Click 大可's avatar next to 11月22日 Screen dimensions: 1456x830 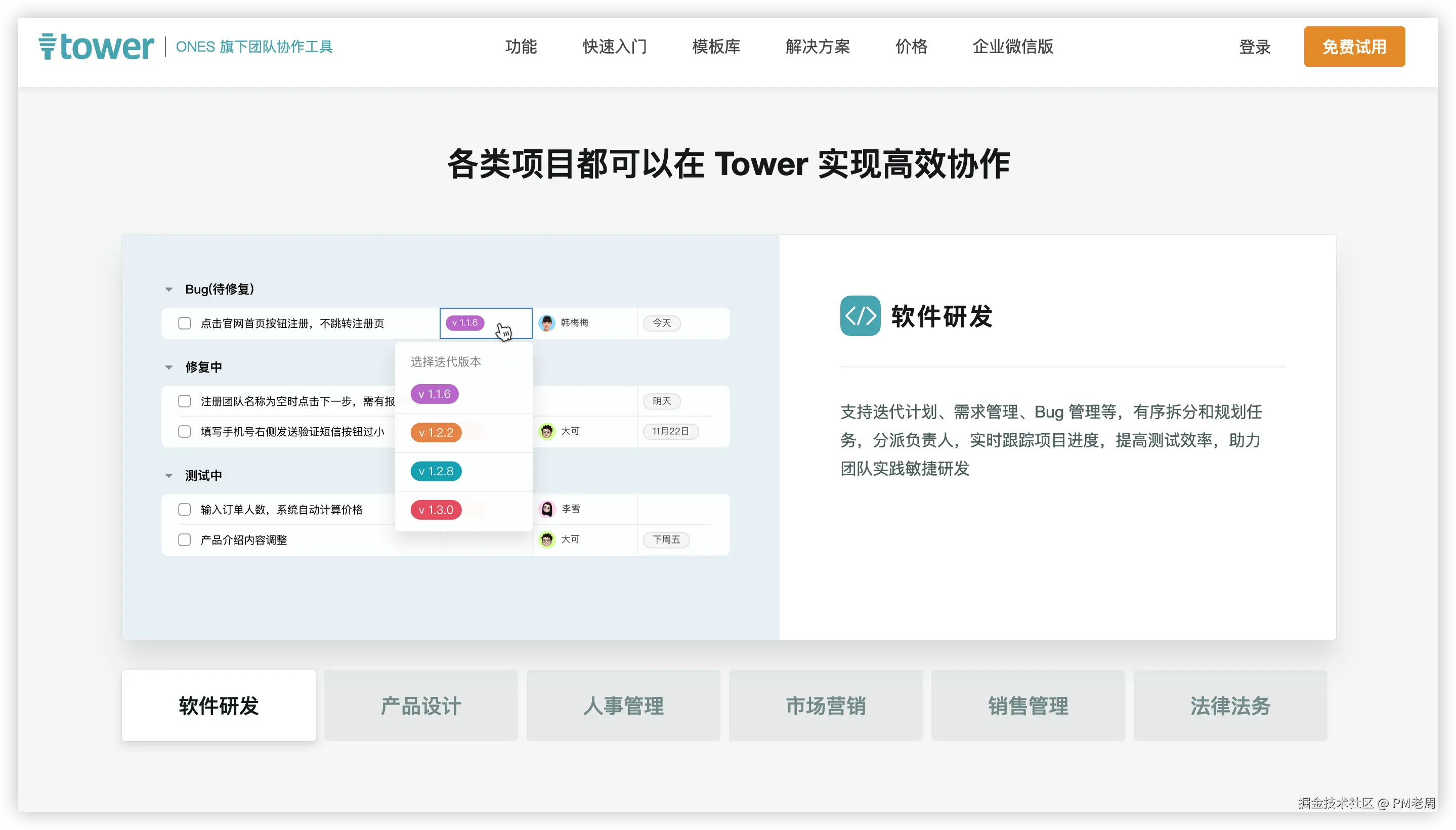click(547, 432)
